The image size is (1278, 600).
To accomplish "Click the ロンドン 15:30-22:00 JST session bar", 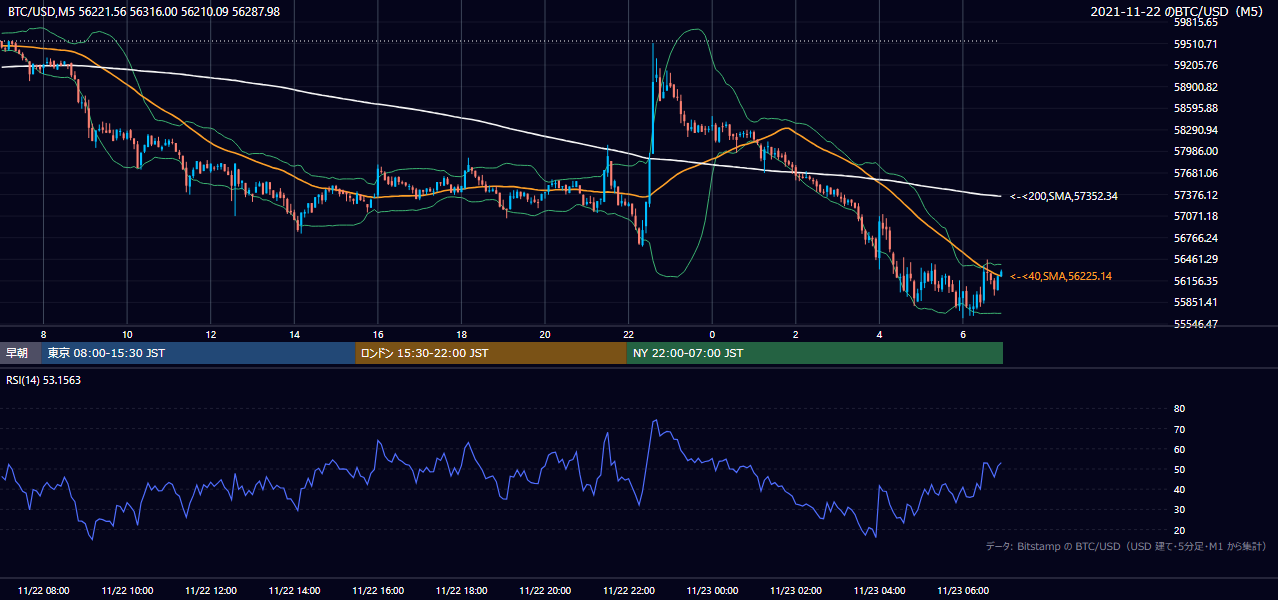I will pos(490,353).
